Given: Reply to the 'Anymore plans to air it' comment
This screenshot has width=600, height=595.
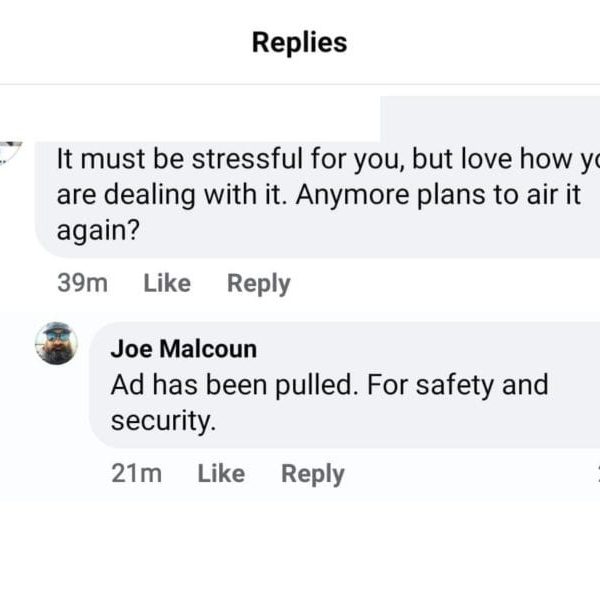Looking at the screenshot, I should point(258,284).
